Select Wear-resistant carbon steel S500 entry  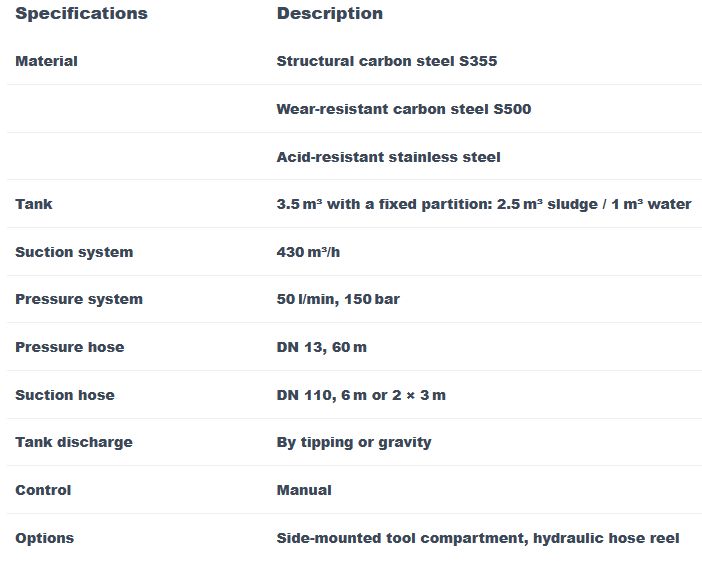pyautogui.click(x=403, y=109)
